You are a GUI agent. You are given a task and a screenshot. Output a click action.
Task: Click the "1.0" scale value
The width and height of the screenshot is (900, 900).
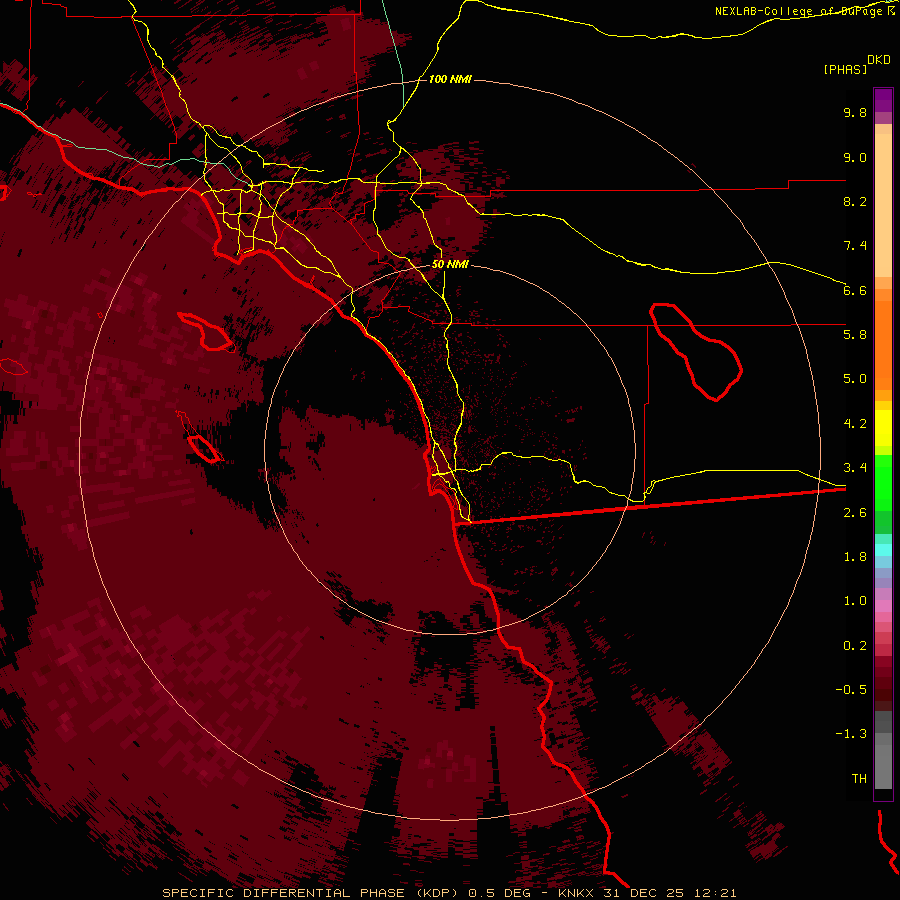[x=855, y=601]
